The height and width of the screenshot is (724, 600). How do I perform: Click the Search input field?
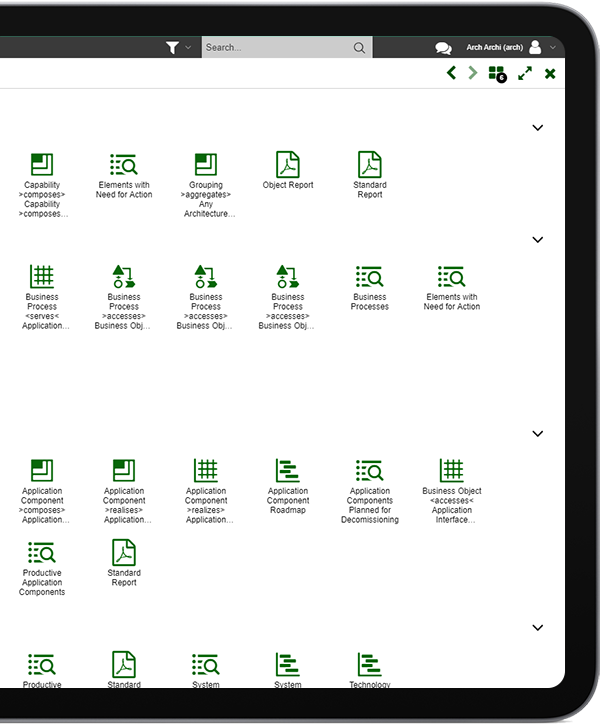pos(275,47)
